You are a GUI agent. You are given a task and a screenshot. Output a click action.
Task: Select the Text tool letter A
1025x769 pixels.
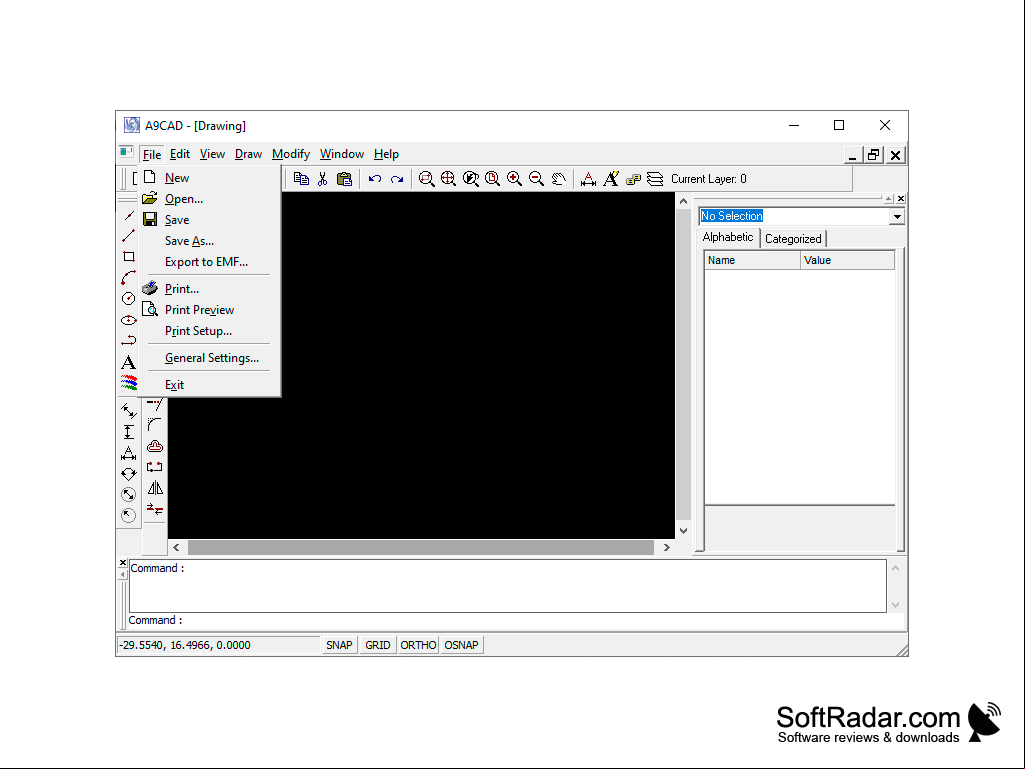point(129,362)
